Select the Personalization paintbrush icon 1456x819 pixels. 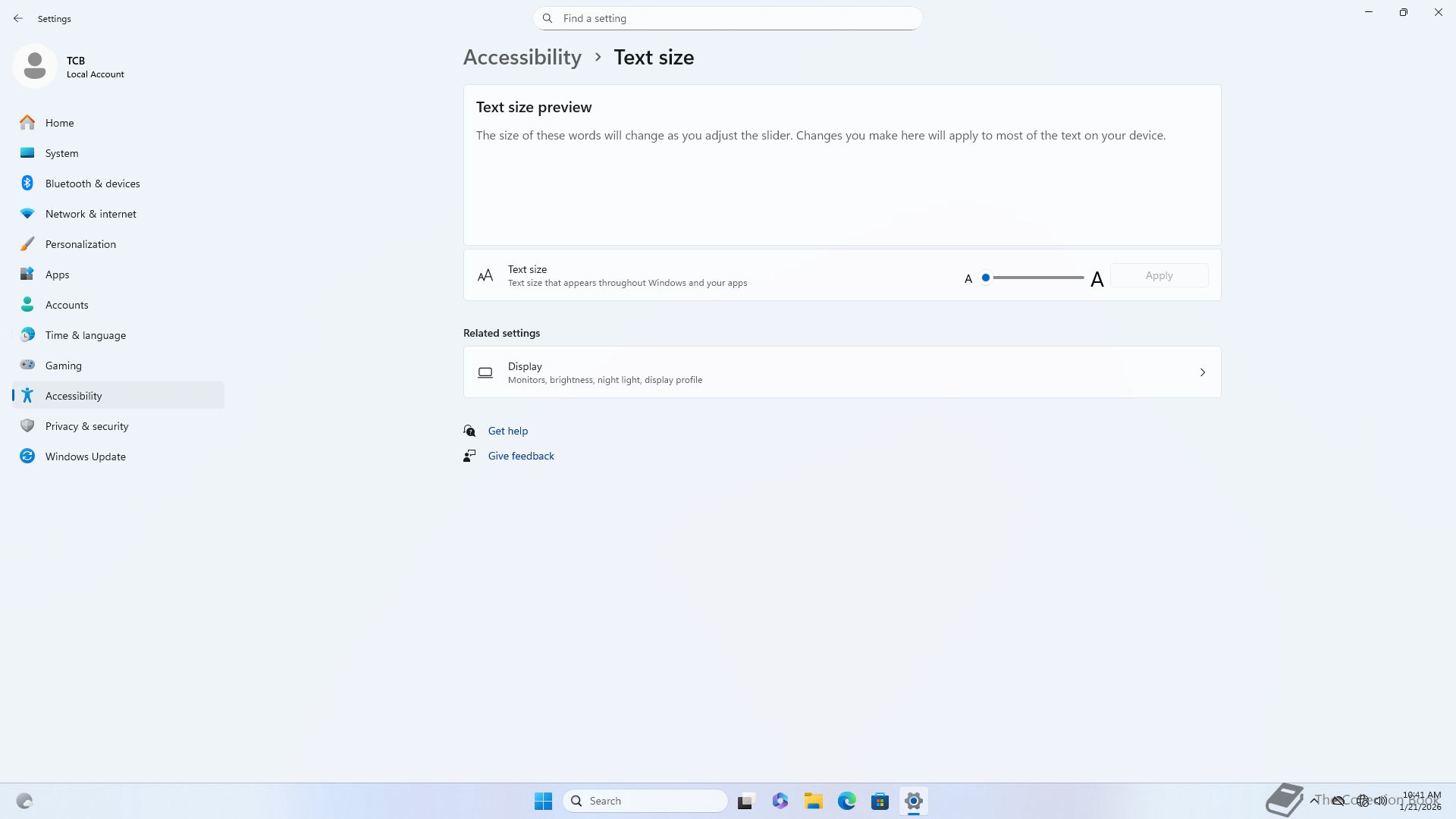tap(27, 244)
